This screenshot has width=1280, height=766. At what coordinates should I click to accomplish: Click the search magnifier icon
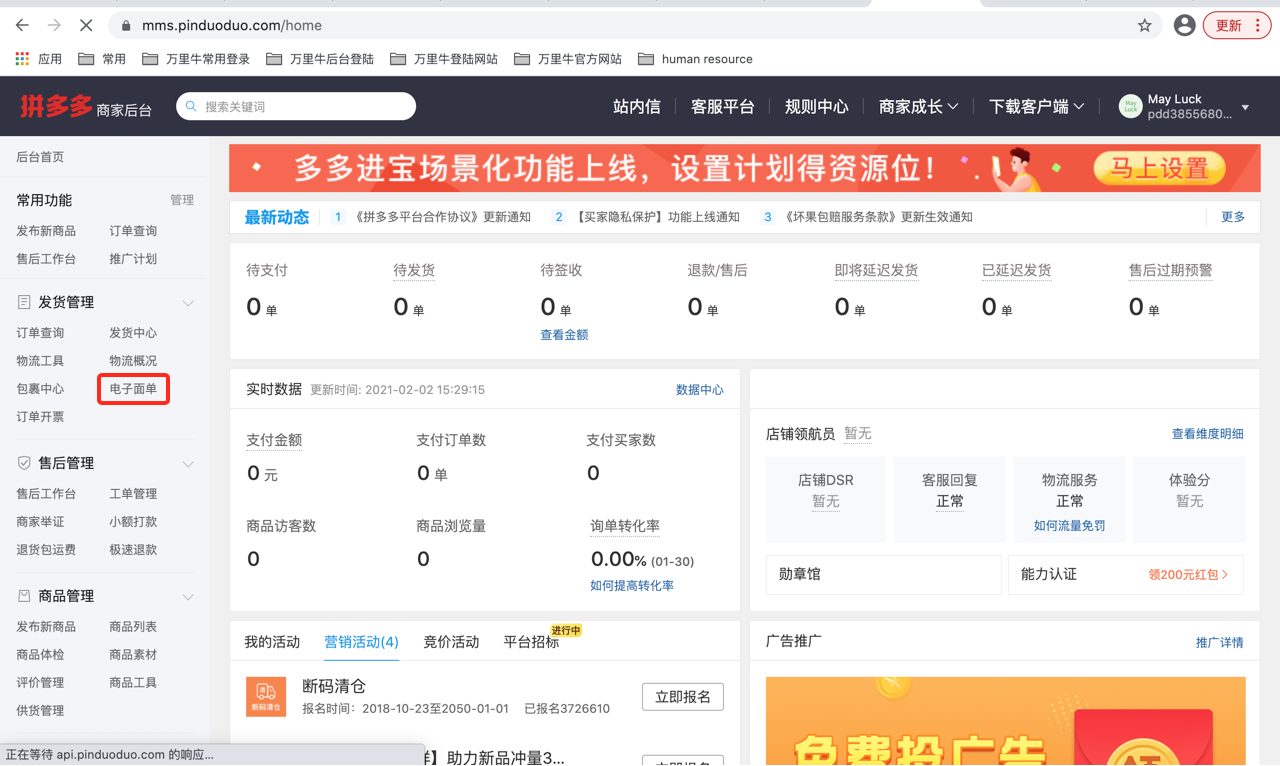click(x=191, y=106)
